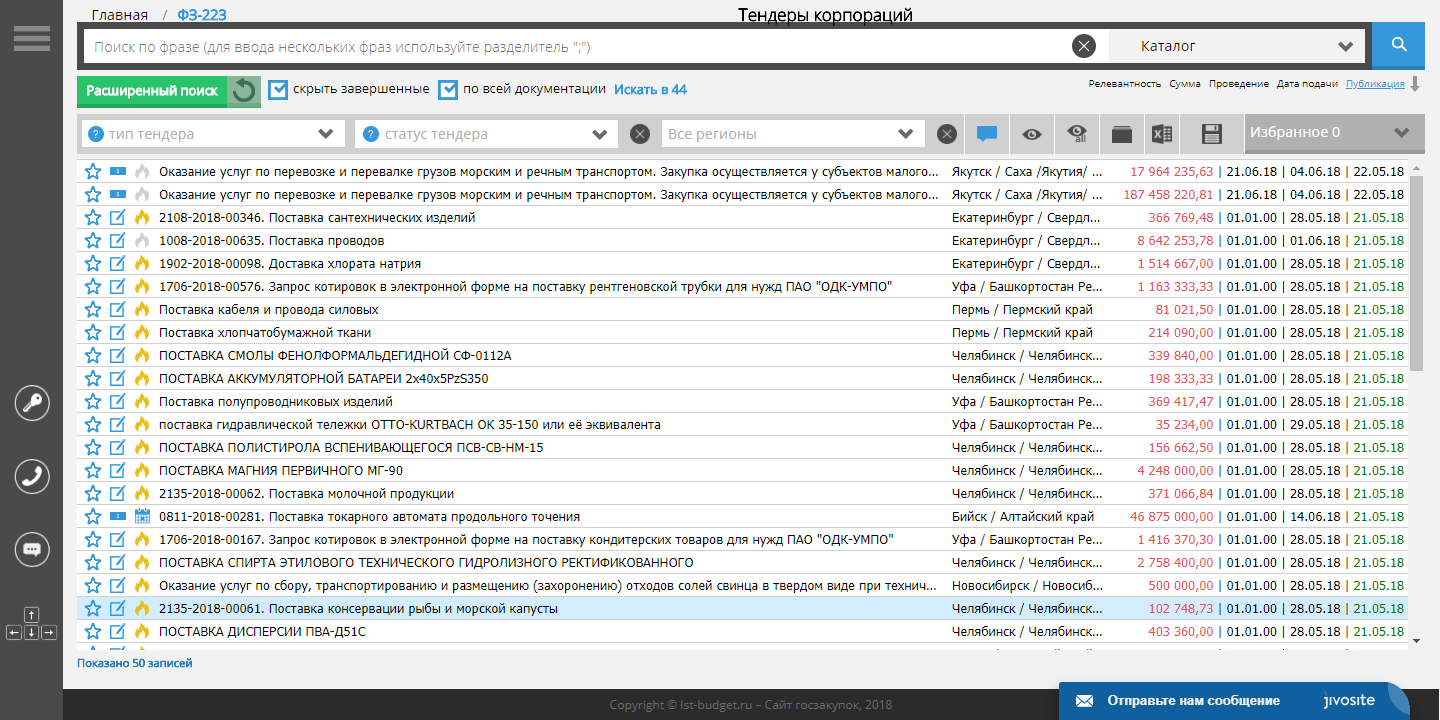
Task: Click the eye 'all' icon in toolbar
Action: click(1077, 134)
